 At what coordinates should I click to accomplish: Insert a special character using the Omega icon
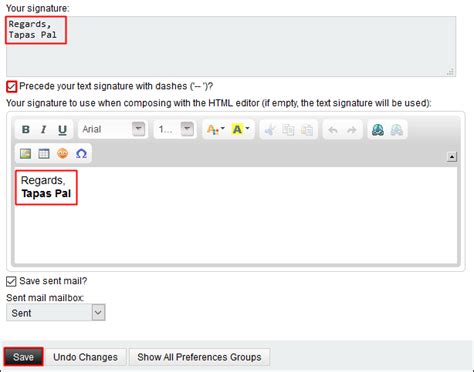[x=81, y=154]
